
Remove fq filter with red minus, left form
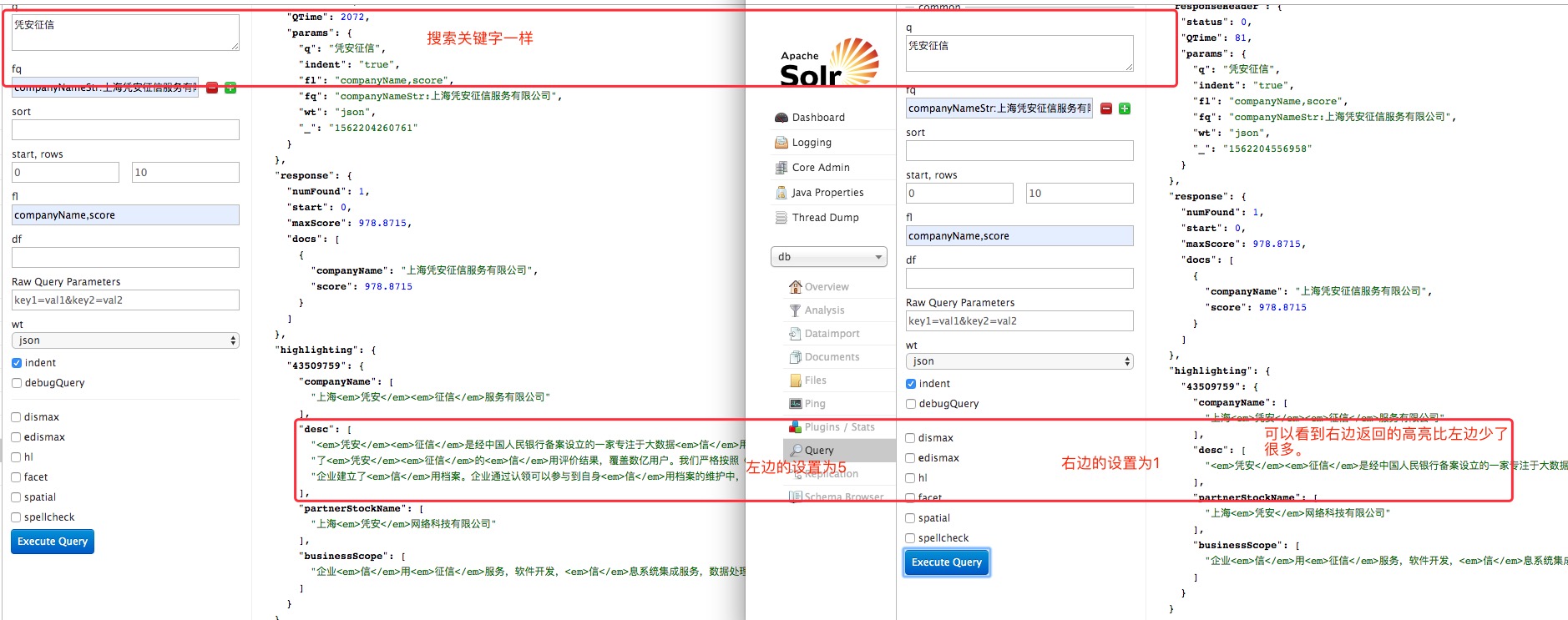coord(212,88)
